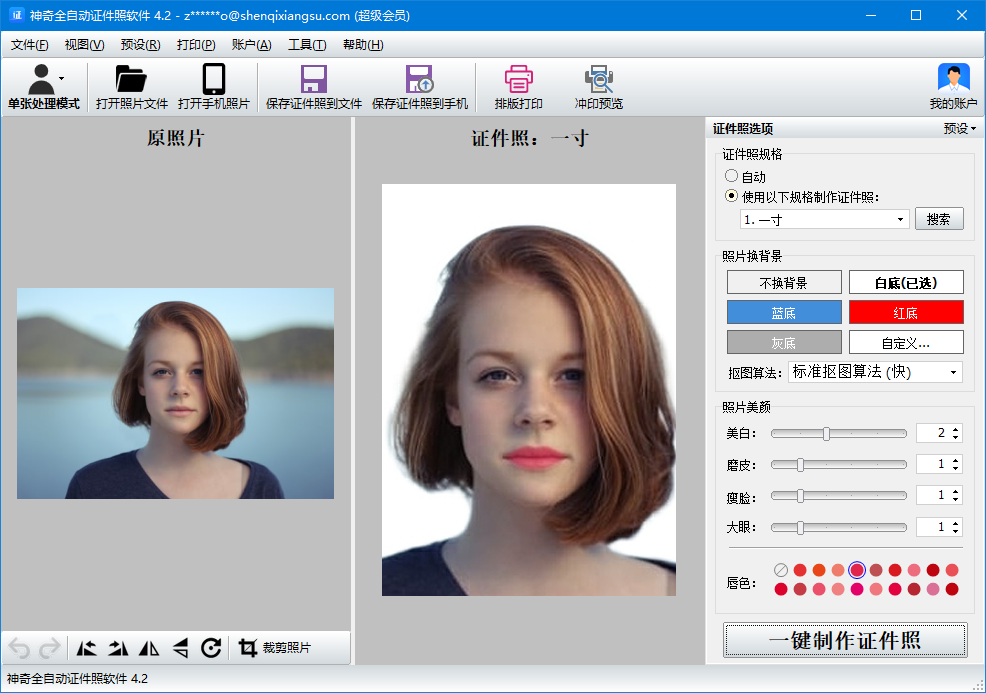The height and width of the screenshot is (693, 986).
Task: Select the magenta lip color swatch in second row
Action: [x=856, y=589]
